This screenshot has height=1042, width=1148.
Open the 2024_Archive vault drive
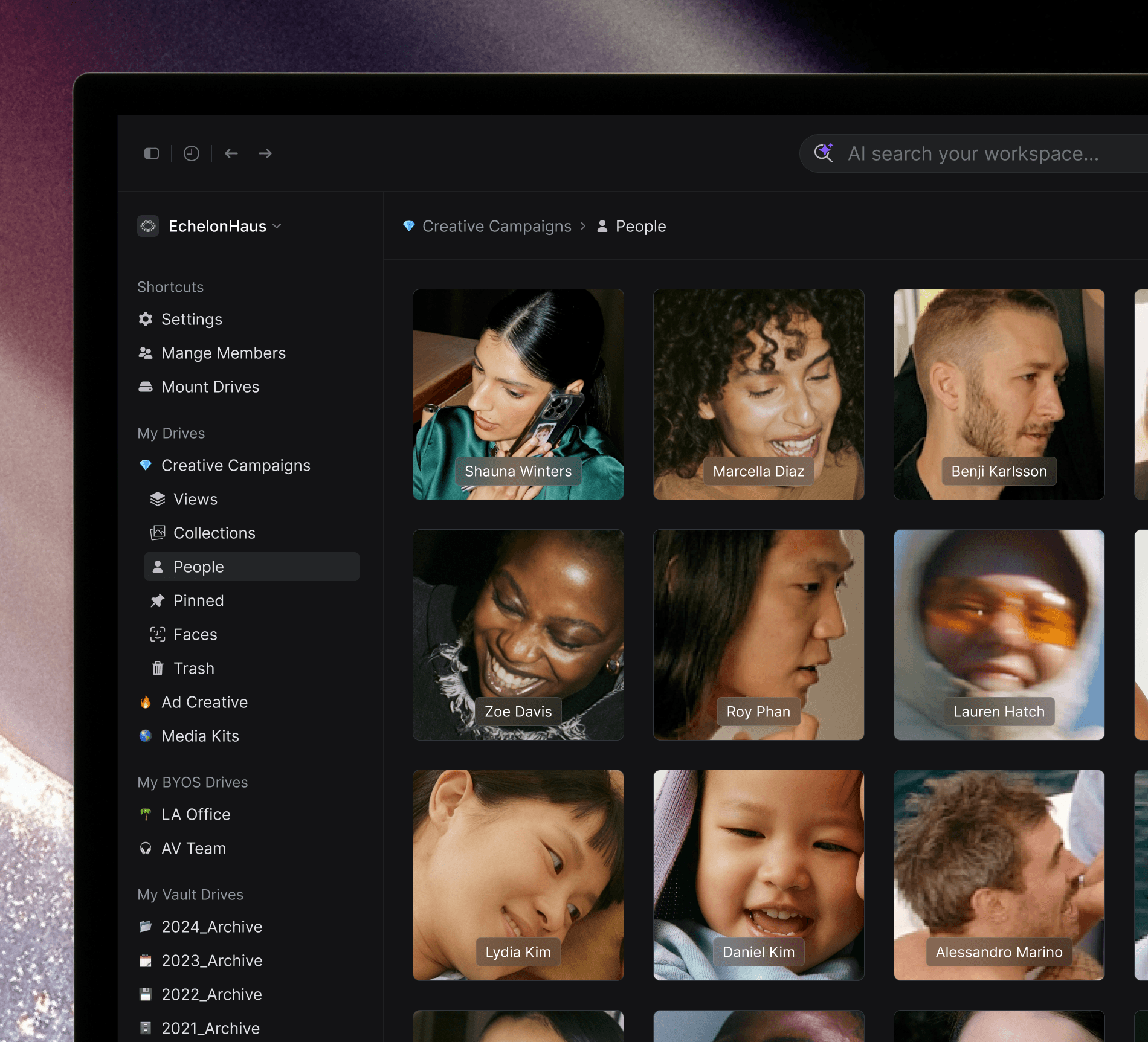211,927
